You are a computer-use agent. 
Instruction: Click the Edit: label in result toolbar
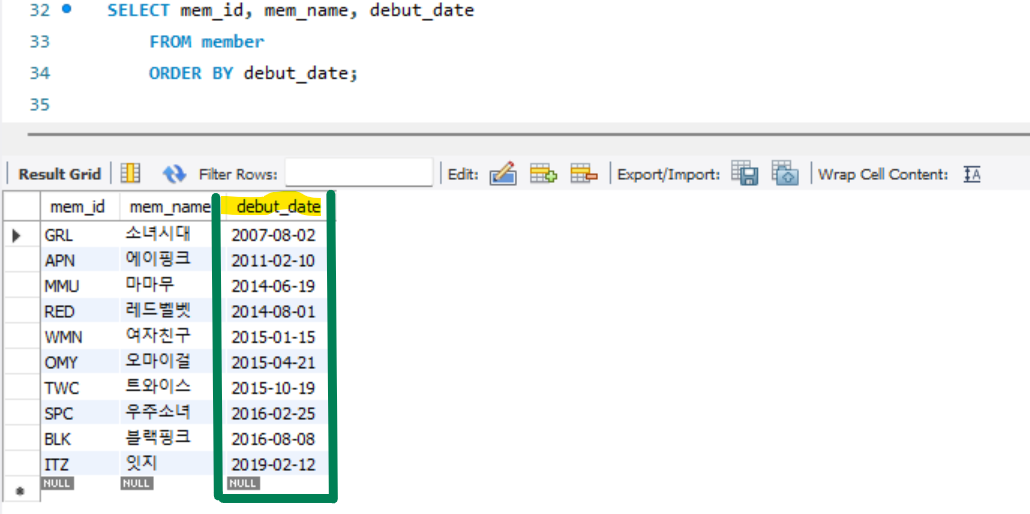[463, 174]
